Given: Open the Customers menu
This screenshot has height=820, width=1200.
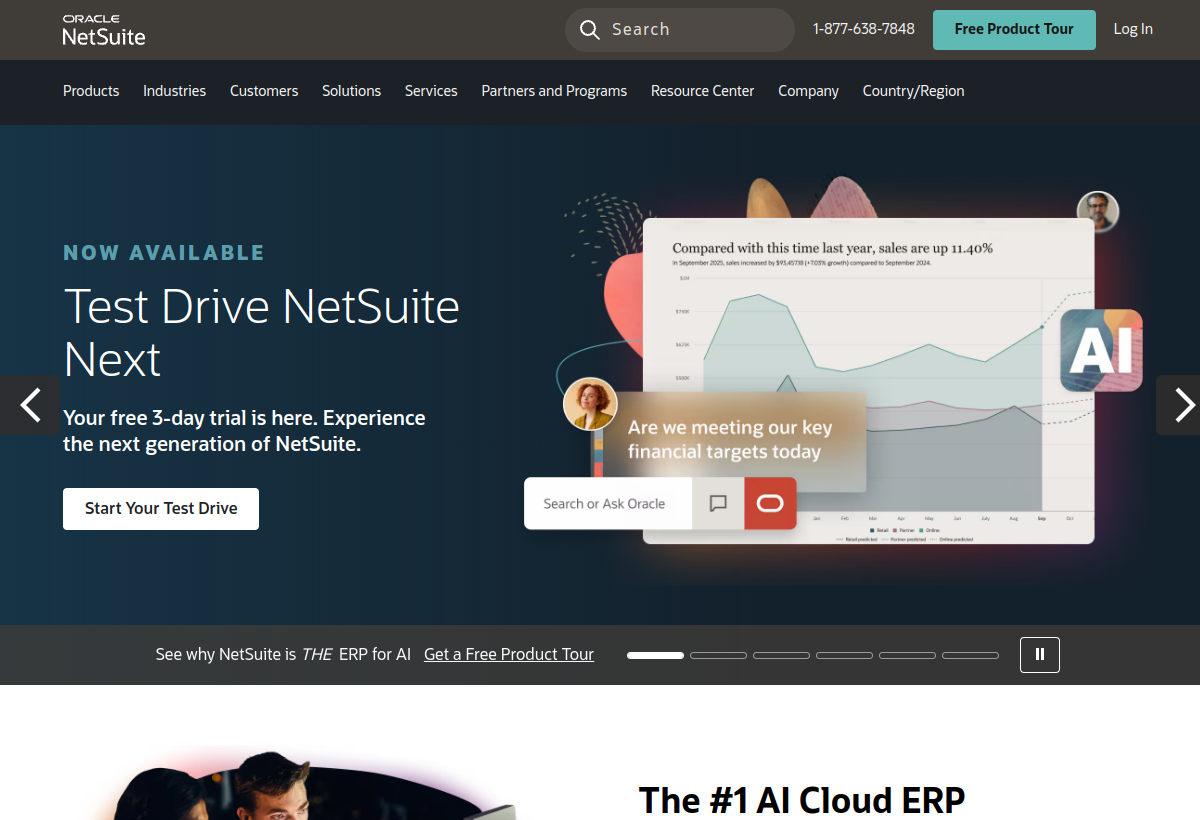Looking at the screenshot, I should [x=264, y=91].
